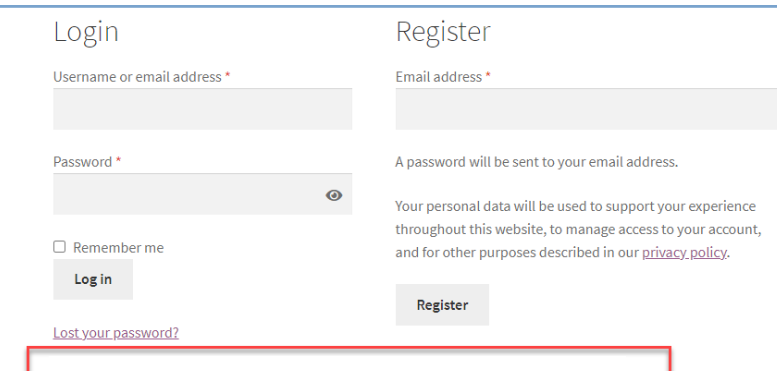
Task: Select the Register email address field
Action: (586, 109)
